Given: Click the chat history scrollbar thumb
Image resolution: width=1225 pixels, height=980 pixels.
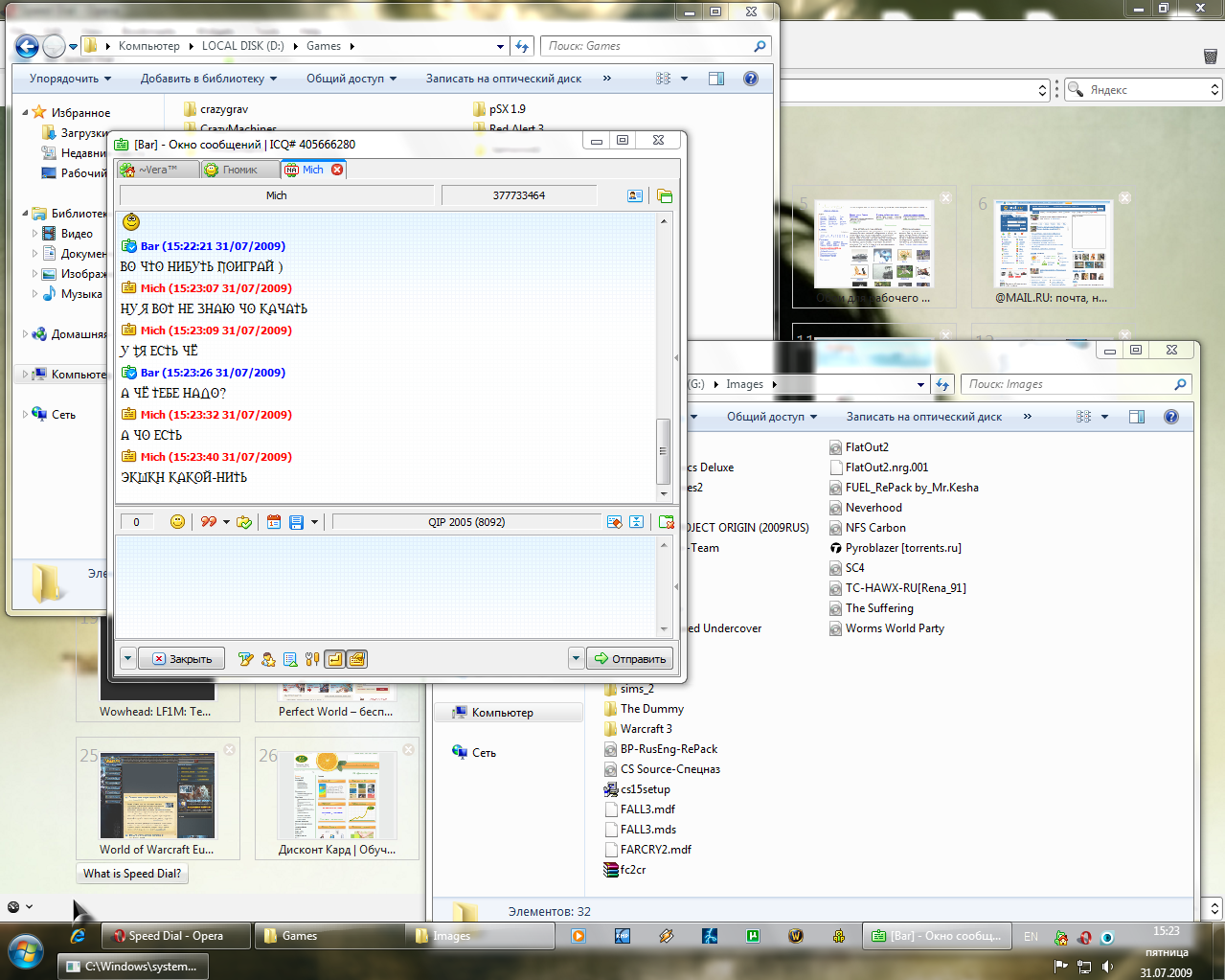Looking at the screenshot, I should tap(663, 451).
